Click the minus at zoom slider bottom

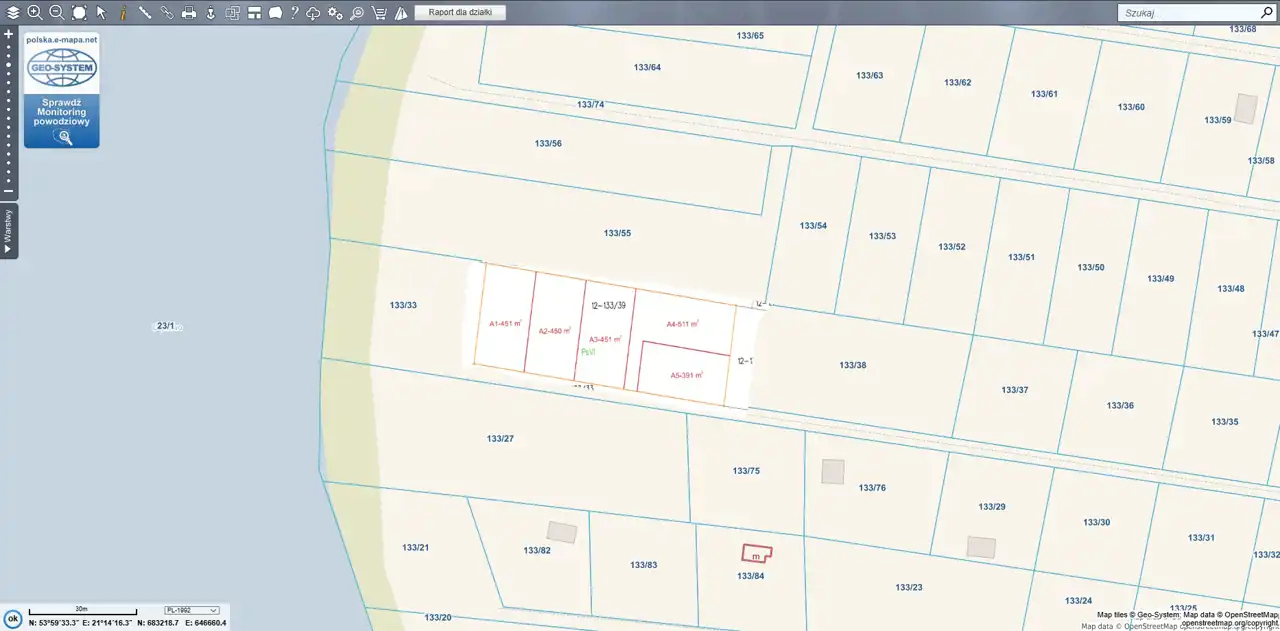[8, 191]
